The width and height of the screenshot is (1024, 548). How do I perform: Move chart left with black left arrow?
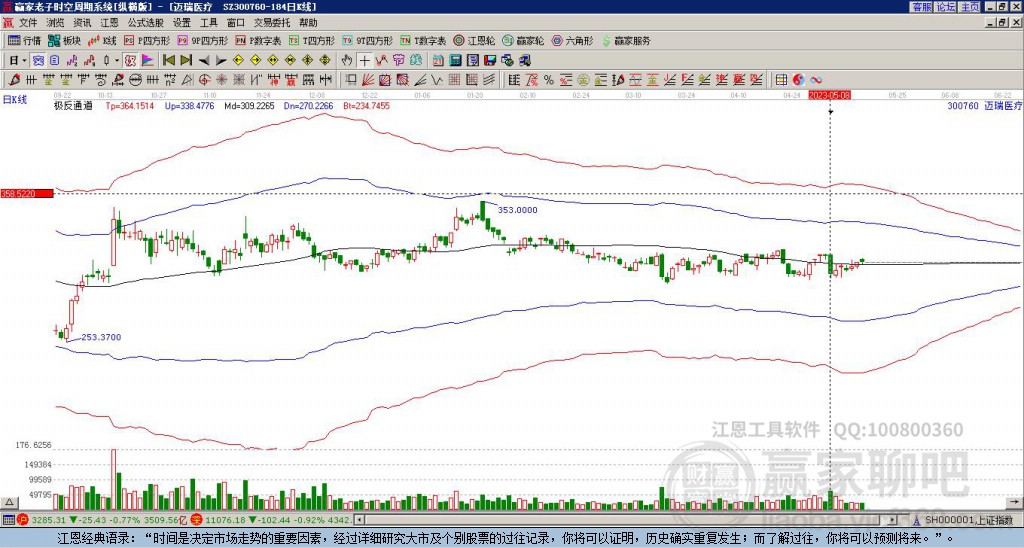pos(204,61)
